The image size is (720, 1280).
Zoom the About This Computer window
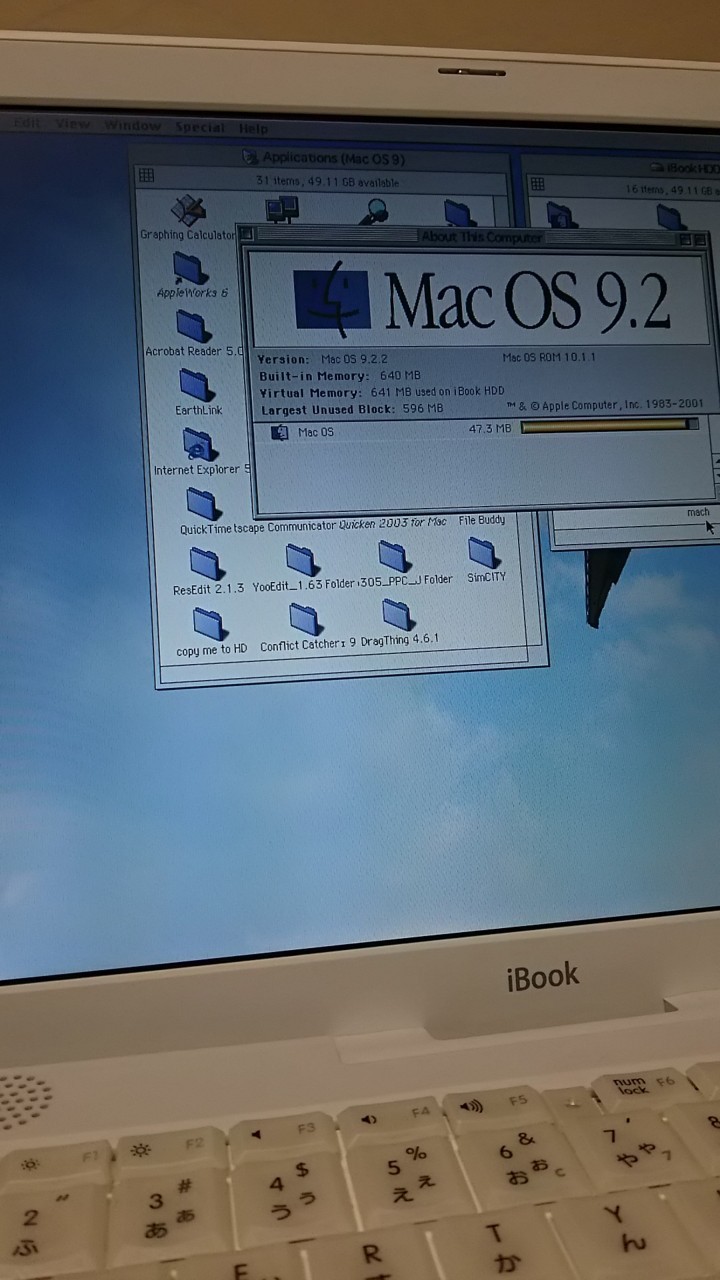click(685, 239)
